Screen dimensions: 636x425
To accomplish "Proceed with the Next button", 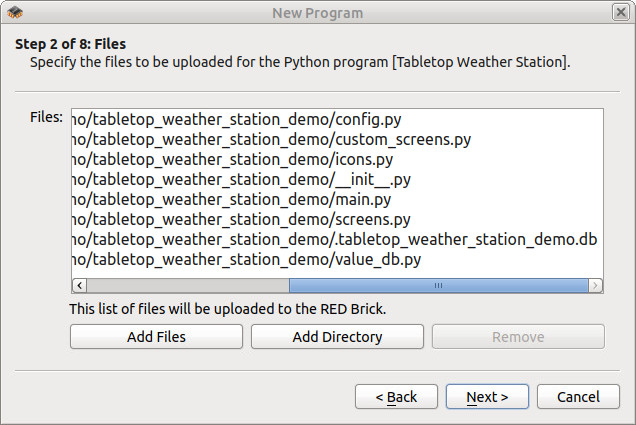I will pos(487,397).
